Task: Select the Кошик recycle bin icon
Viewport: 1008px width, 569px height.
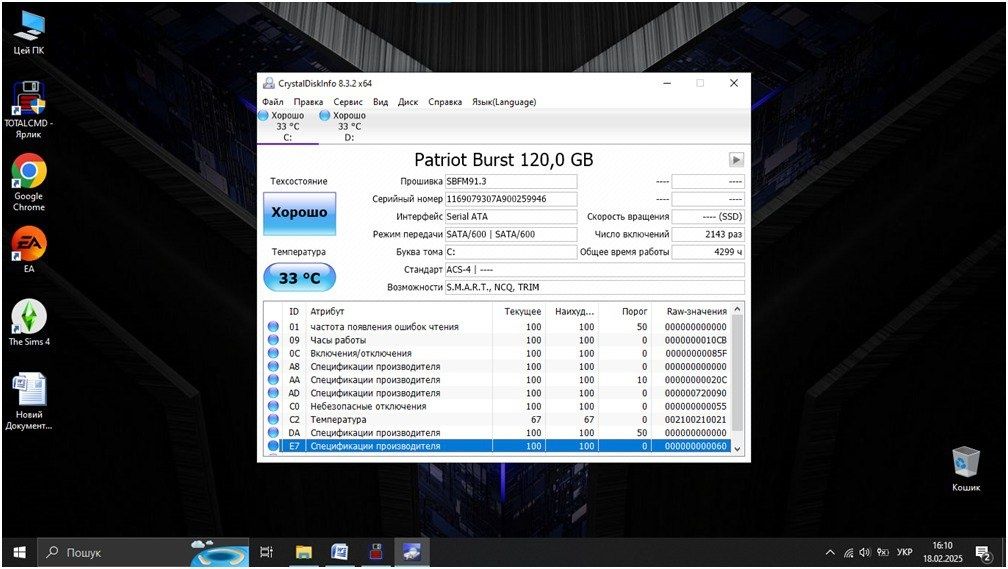Action: click(966, 469)
